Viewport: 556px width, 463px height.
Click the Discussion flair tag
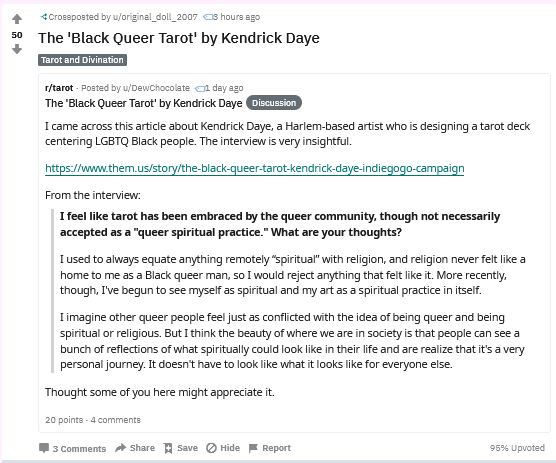[274, 103]
